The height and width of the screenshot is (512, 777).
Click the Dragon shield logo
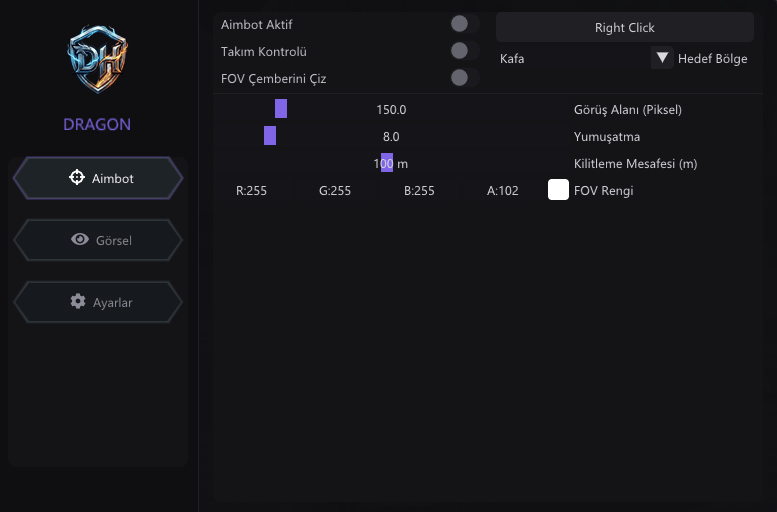pos(97,59)
